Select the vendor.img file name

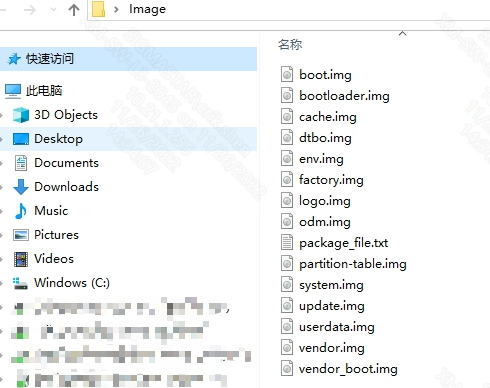click(332, 348)
